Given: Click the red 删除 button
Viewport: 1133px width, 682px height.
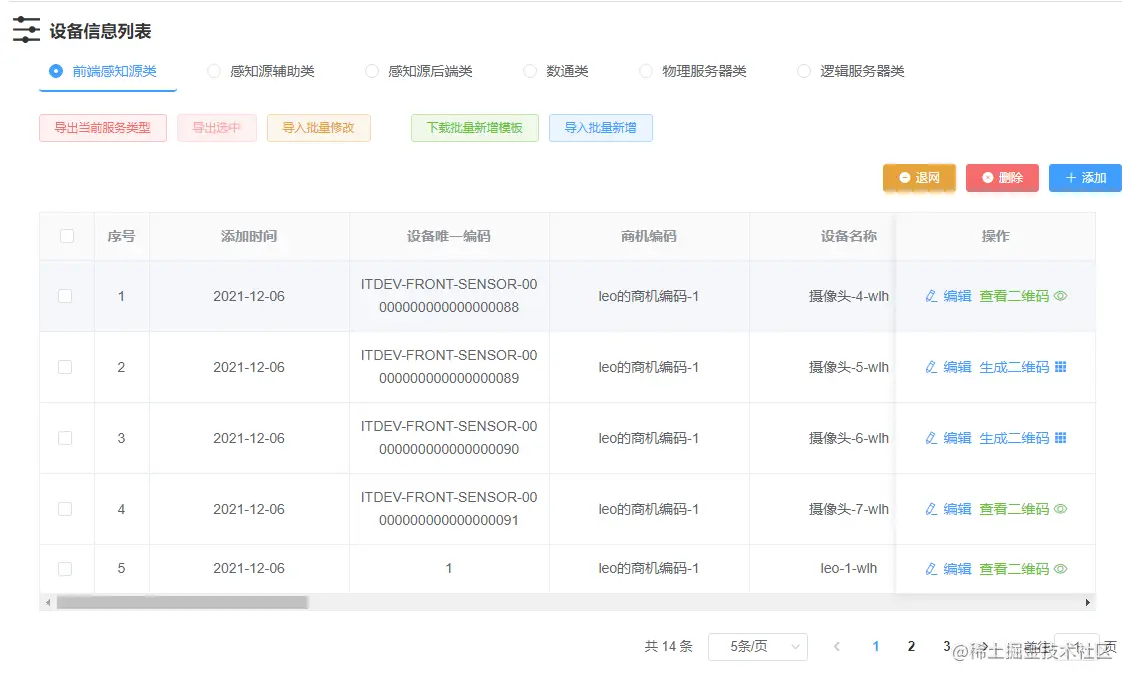Looking at the screenshot, I should point(1002,178).
